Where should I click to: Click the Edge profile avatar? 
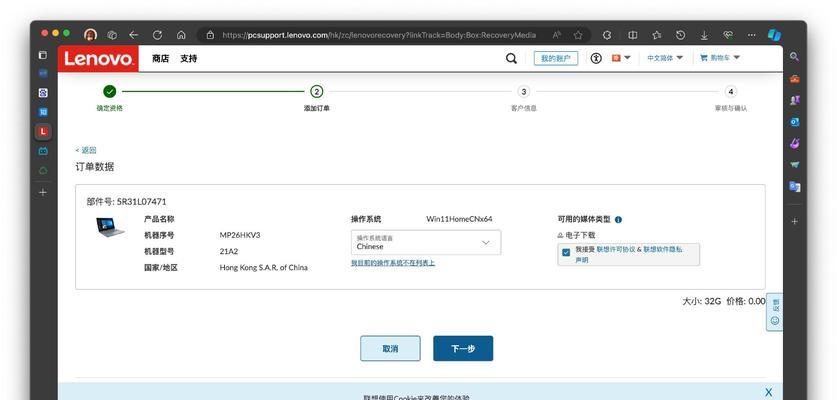coord(91,35)
